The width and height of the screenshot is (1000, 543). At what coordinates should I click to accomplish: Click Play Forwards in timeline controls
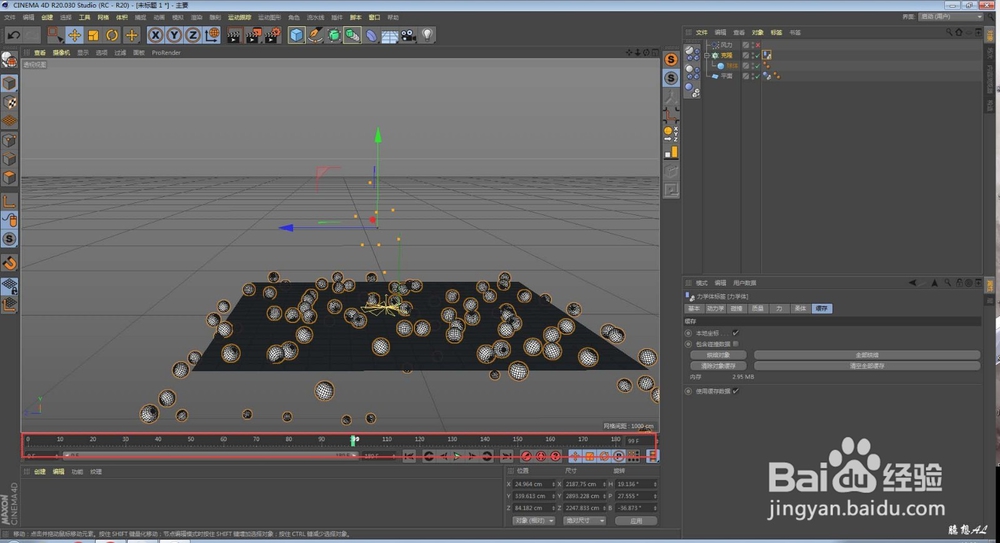(x=457, y=456)
